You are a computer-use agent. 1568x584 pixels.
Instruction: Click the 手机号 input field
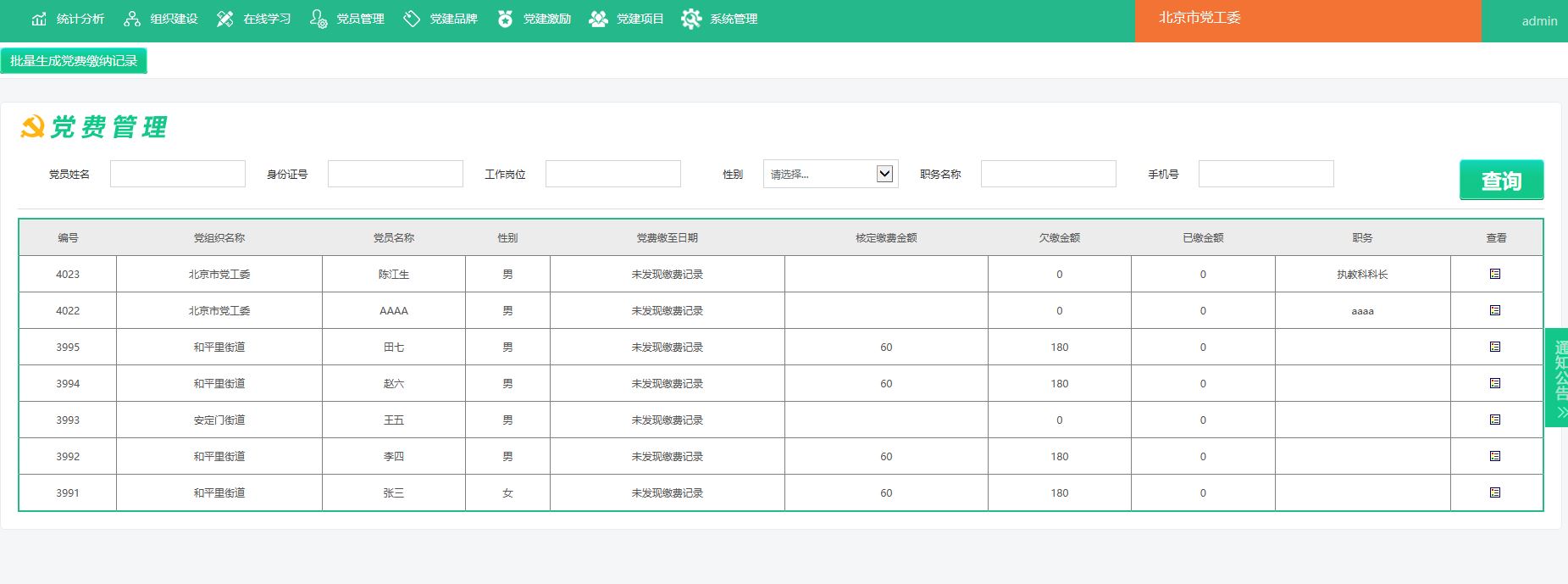point(1266,174)
